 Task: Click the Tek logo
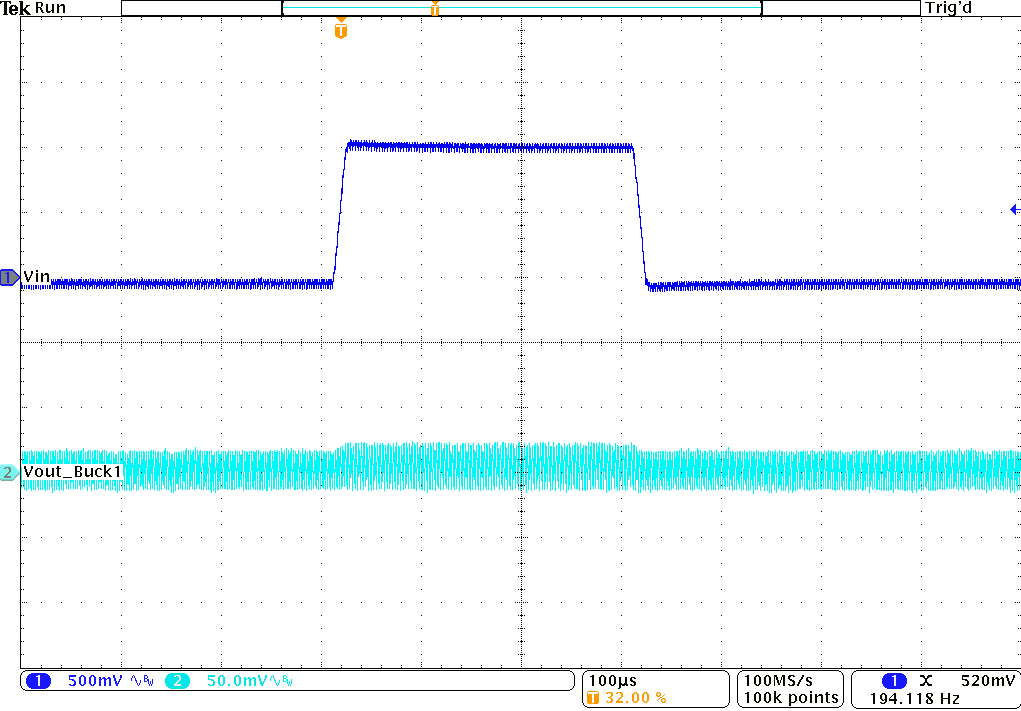tap(14, 7)
